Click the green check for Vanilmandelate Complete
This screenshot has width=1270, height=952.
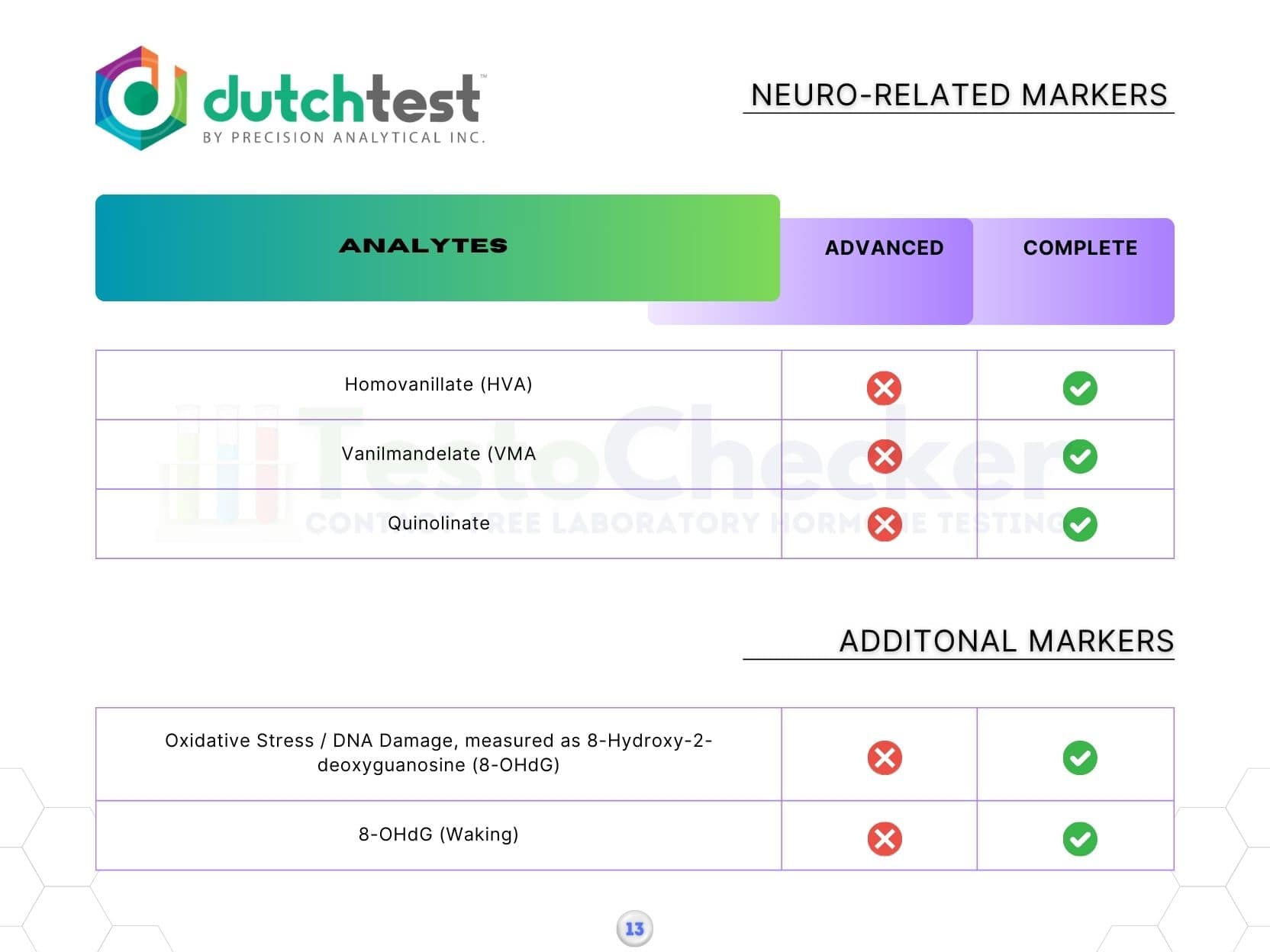coord(1079,456)
